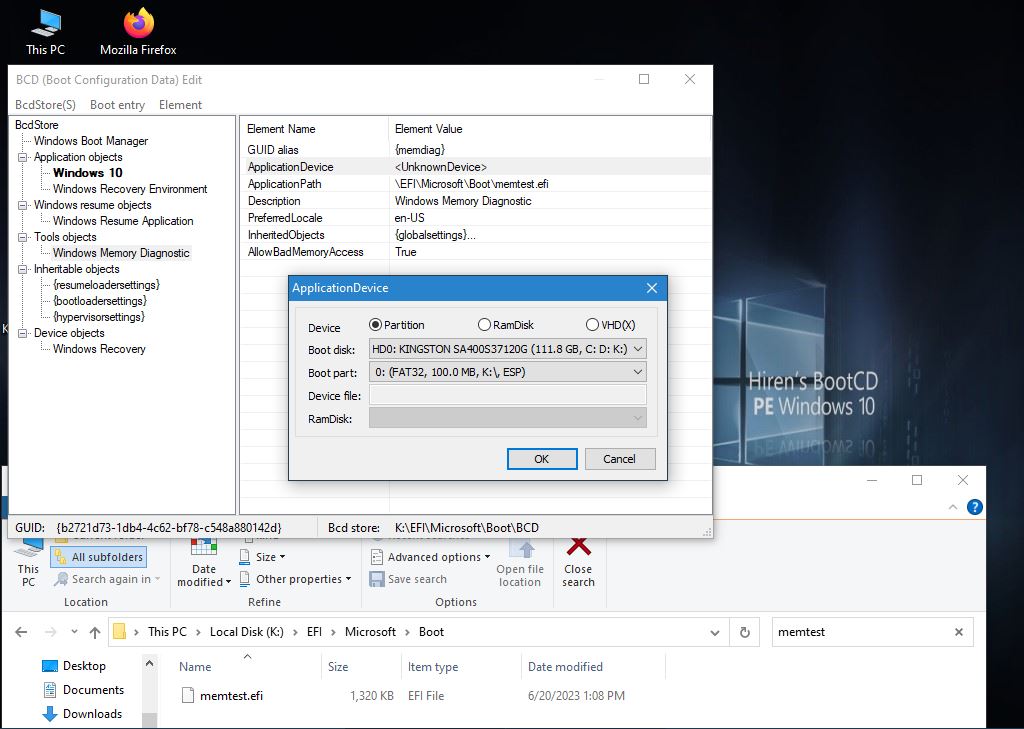Select the RamDisk radio button
This screenshot has height=729, width=1024.
pyautogui.click(x=484, y=325)
